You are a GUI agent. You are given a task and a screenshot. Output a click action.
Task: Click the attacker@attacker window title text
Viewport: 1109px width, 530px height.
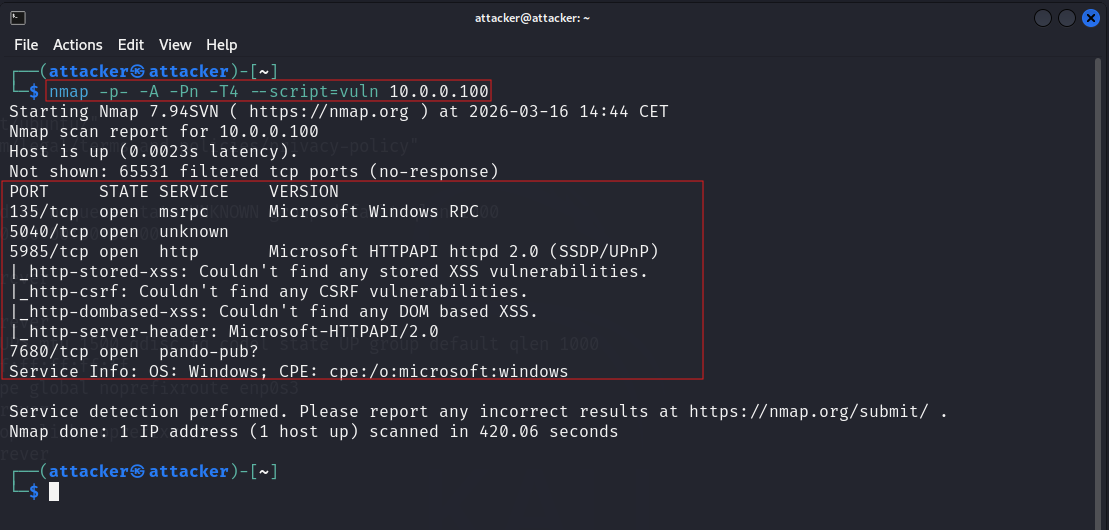532,18
